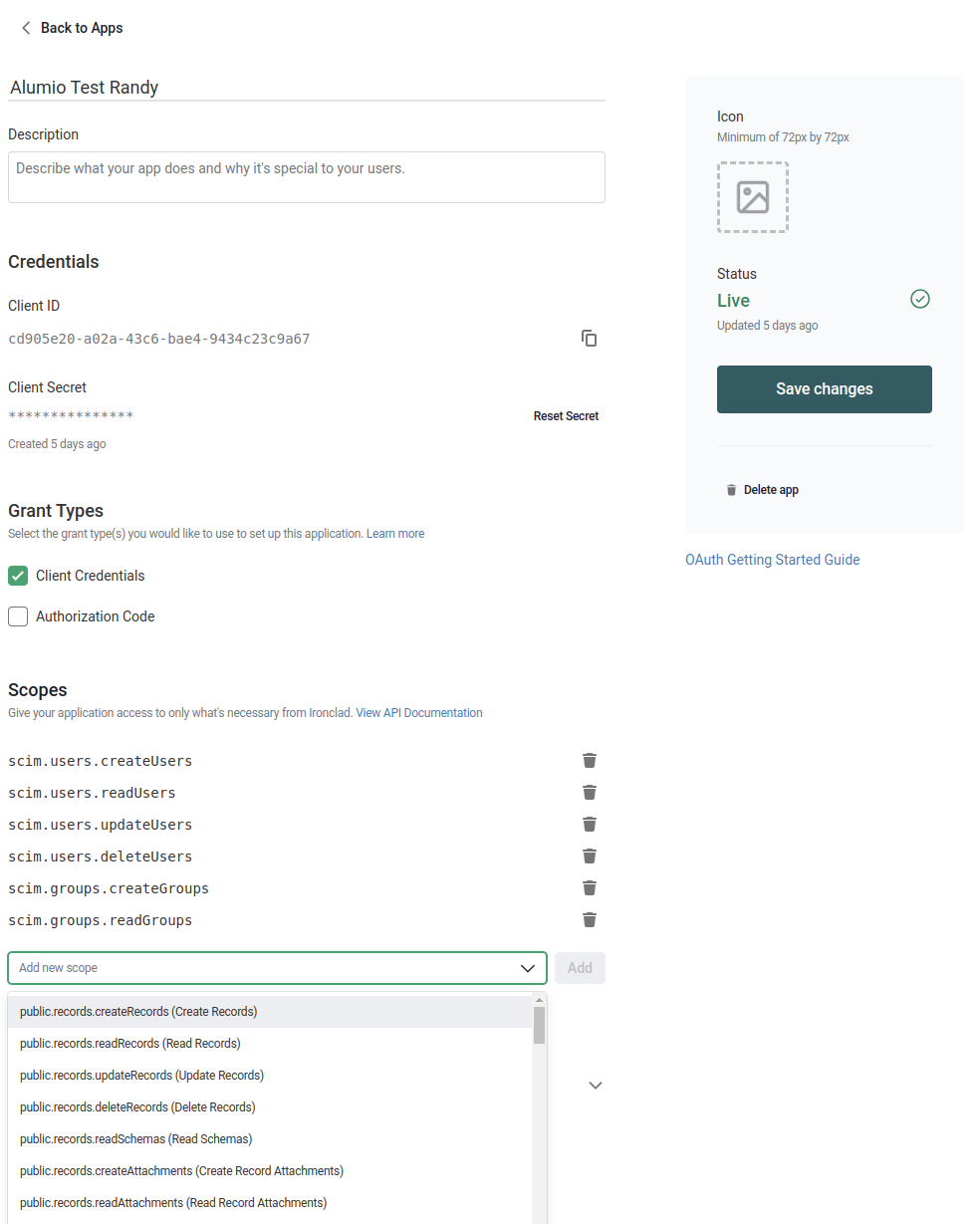Click the Save changes button
The height and width of the screenshot is (1224, 980).
click(825, 389)
